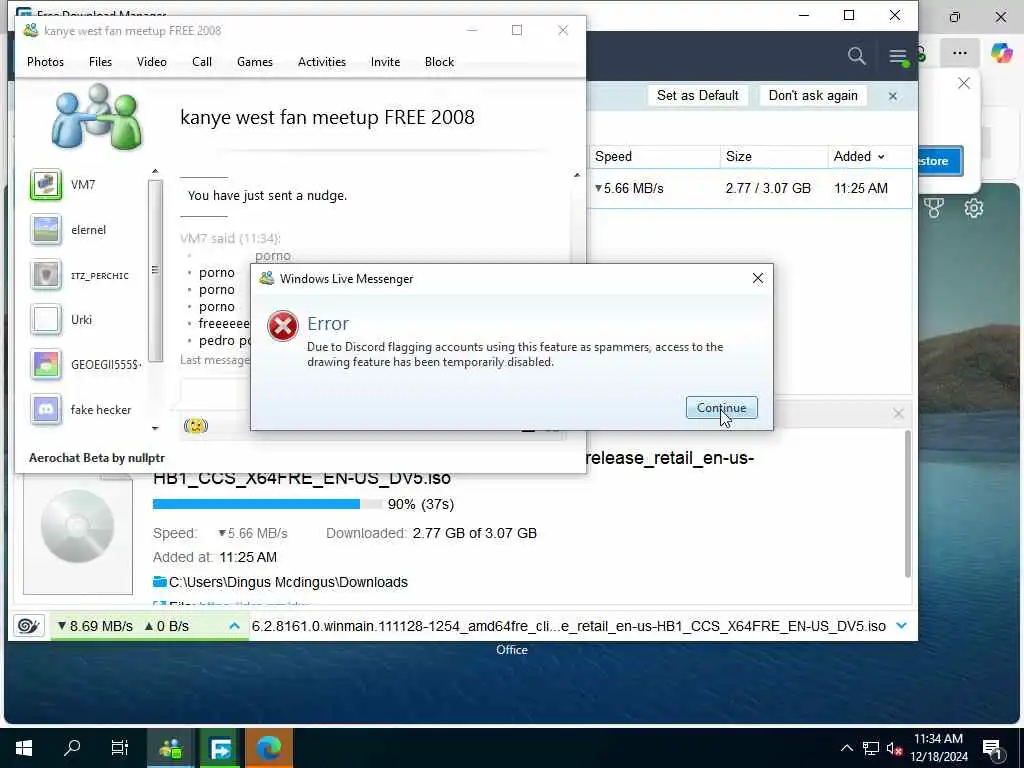Click Block in the chat menu bar

(439, 62)
